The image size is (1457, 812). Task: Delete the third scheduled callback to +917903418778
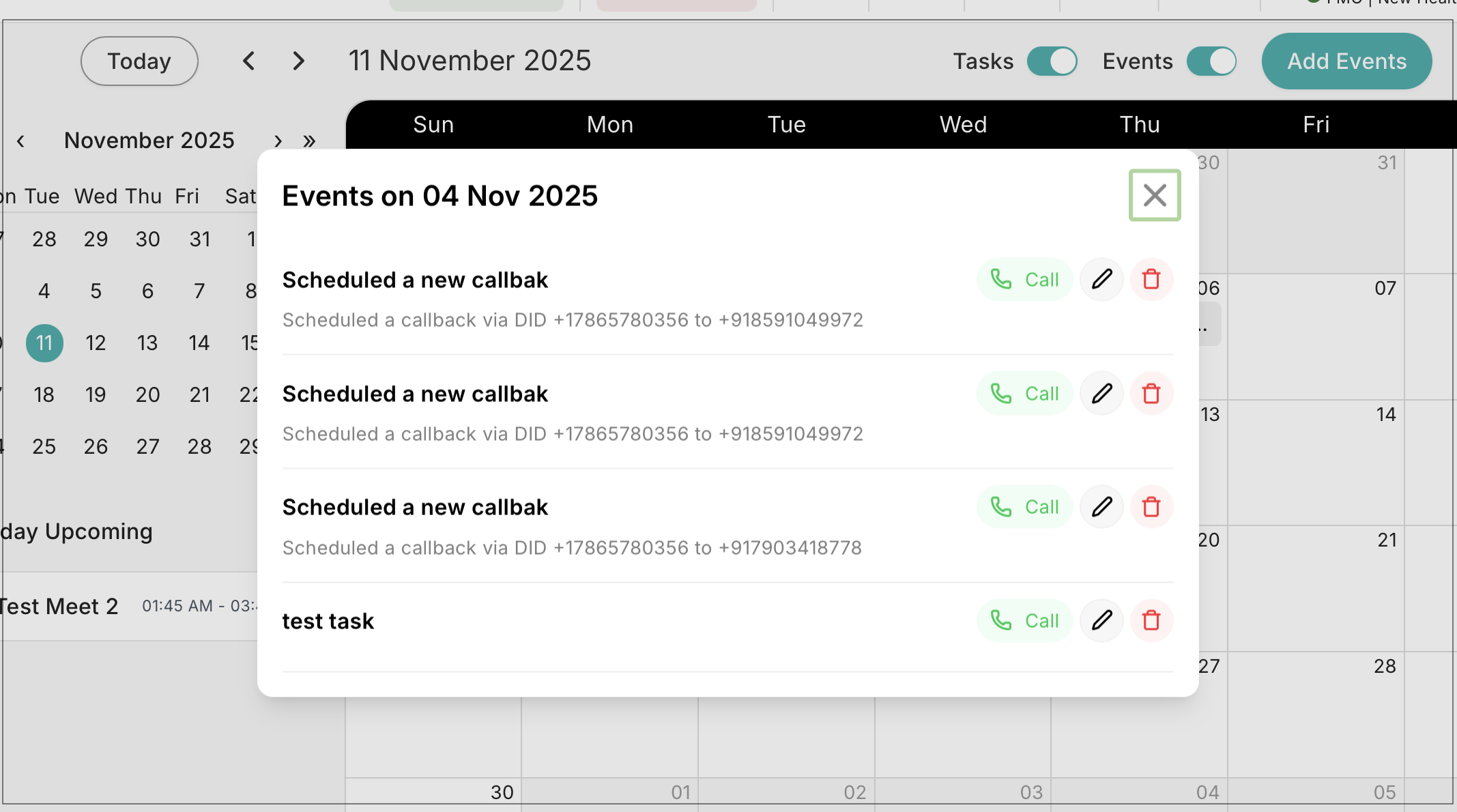pyautogui.click(x=1151, y=507)
